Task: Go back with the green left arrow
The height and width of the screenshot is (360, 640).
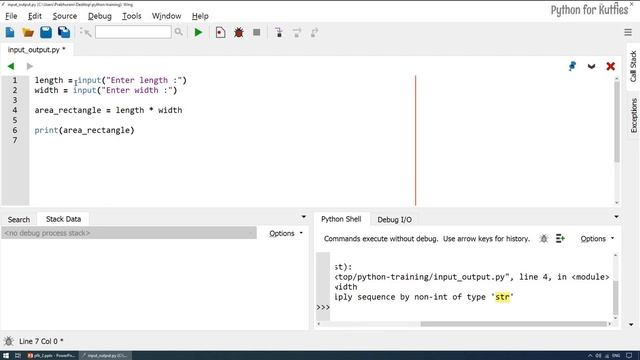Action: (11, 66)
